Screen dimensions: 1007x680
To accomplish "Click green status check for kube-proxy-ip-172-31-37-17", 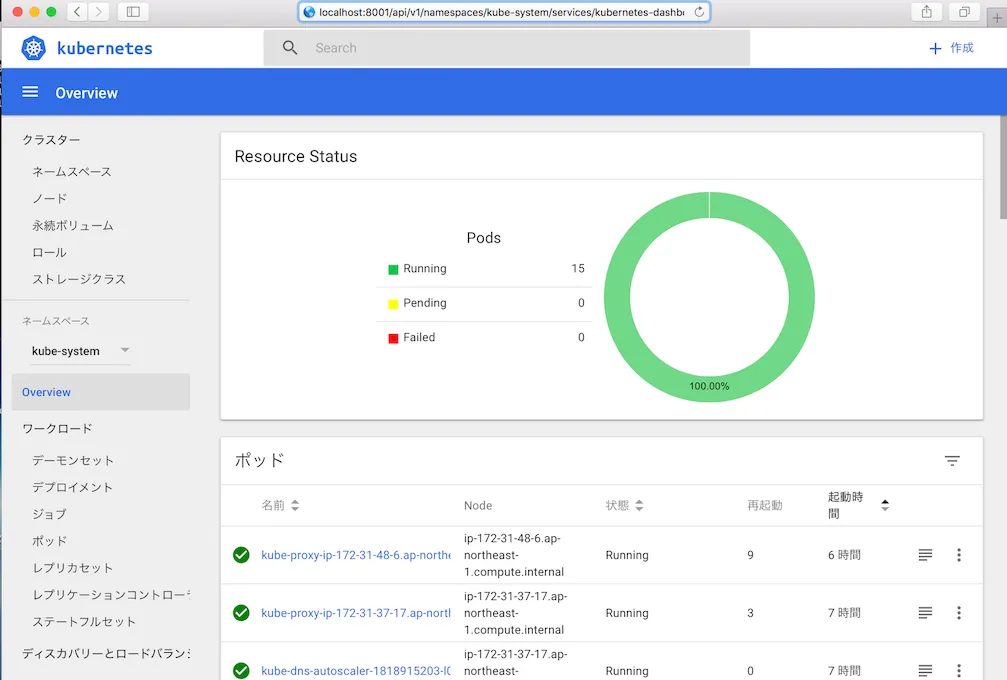I will [241, 613].
